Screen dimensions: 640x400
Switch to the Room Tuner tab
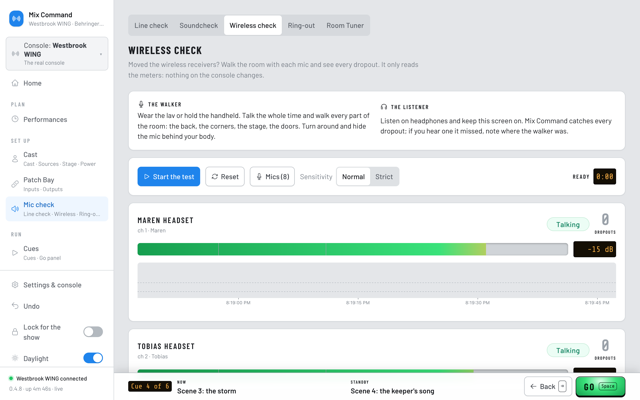click(345, 25)
